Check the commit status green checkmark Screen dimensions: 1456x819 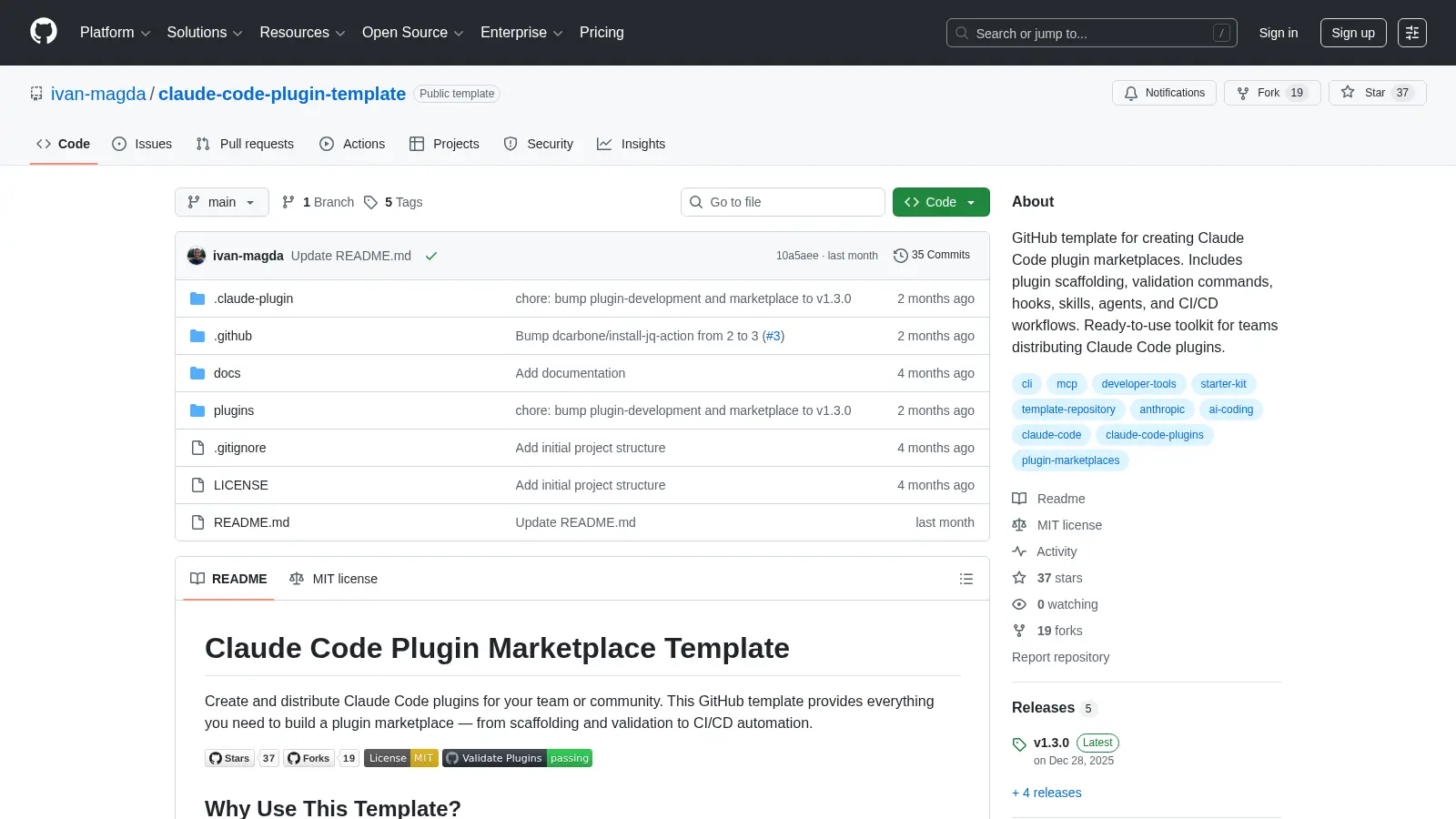tap(431, 256)
